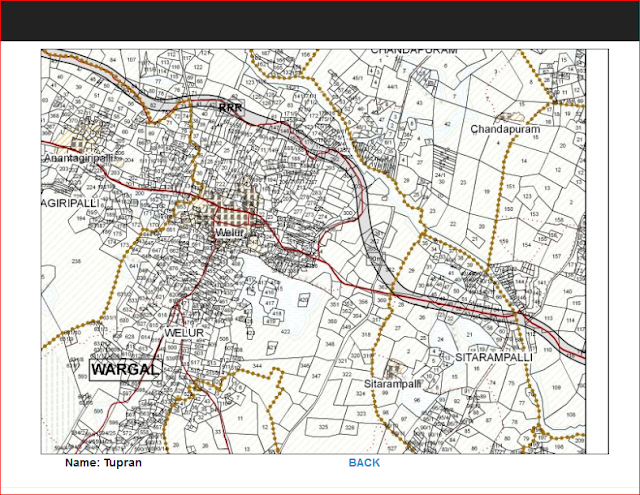Viewport: 640px width, 495px height.
Task: Select parcel number 348
Action: [330, 344]
